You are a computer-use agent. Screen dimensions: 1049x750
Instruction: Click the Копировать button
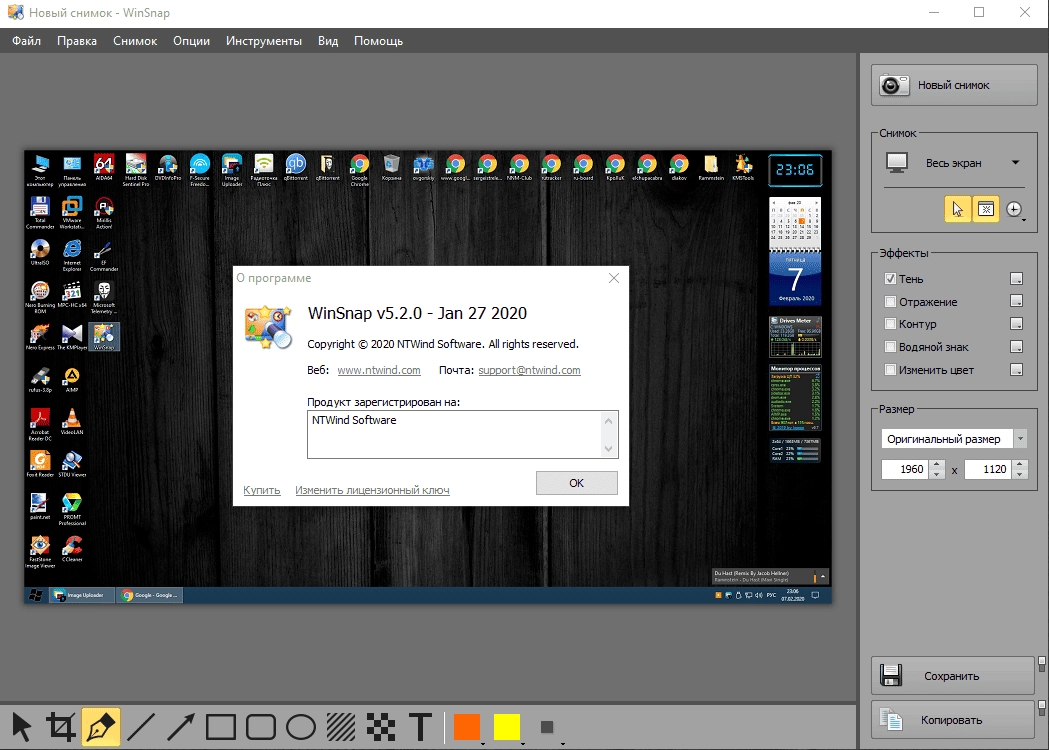coord(953,720)
